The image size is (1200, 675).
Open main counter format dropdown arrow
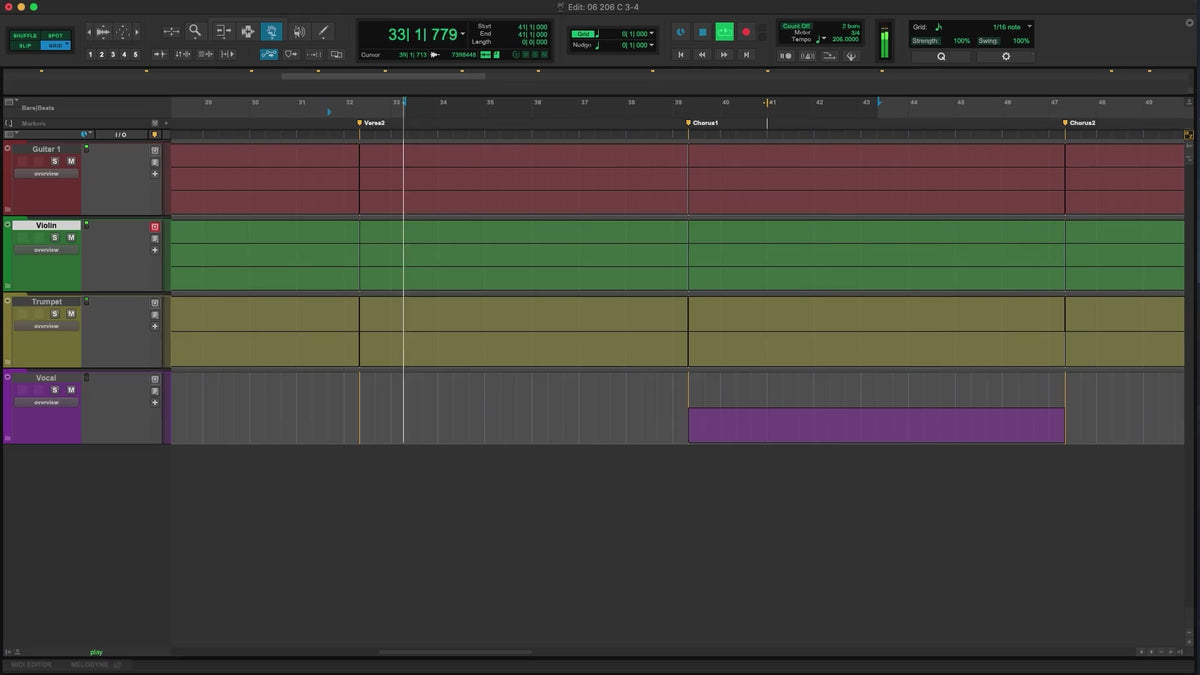coord(463,35)
